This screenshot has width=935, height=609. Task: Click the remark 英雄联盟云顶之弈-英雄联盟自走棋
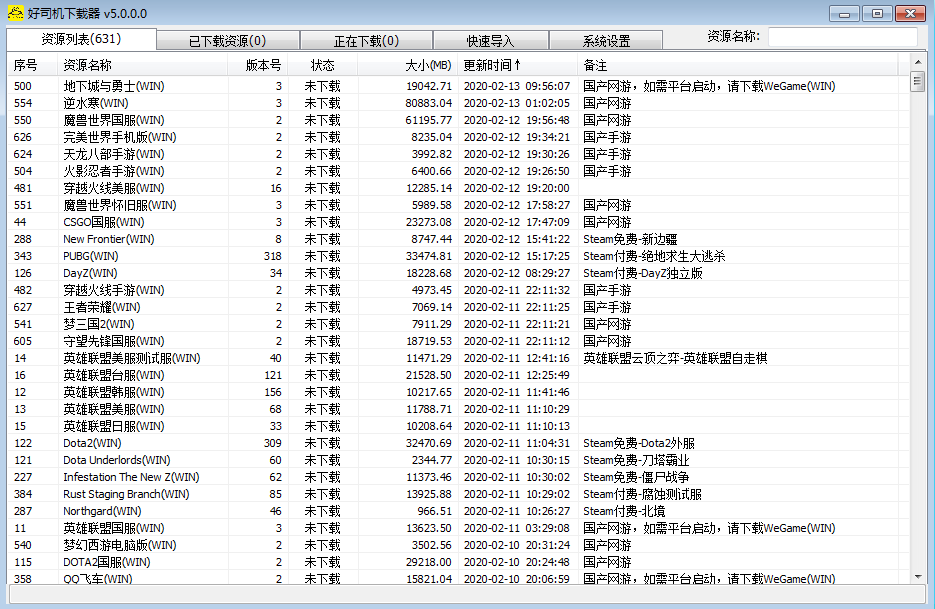pos(675,358)
